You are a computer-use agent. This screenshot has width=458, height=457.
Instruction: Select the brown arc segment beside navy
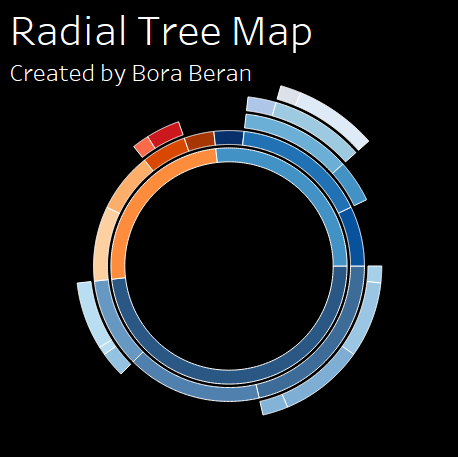(x=200, y=141)
